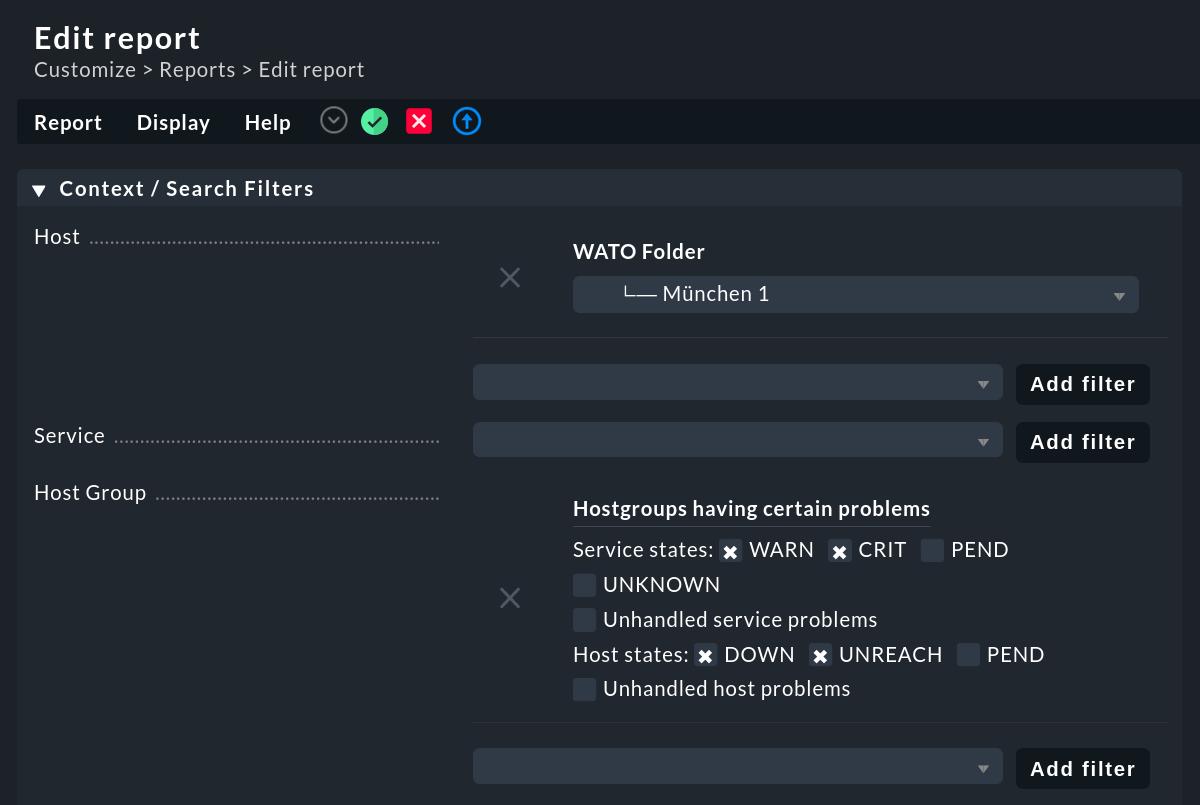Viewport: 1200px width, 805px height.
Task: Click the Host Group label on the left
Action: (x=90, y=493)
